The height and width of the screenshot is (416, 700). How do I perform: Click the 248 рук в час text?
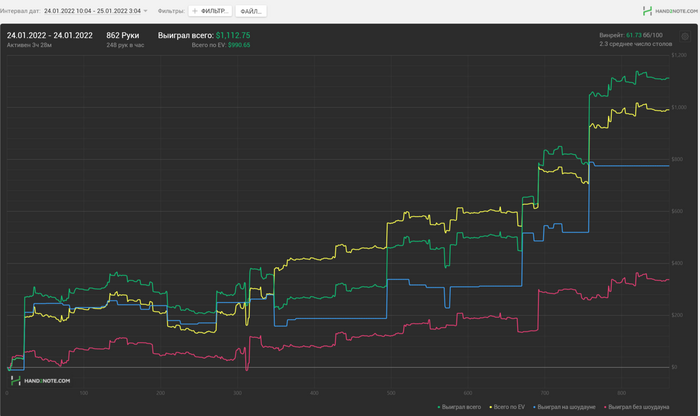point(125,45)
